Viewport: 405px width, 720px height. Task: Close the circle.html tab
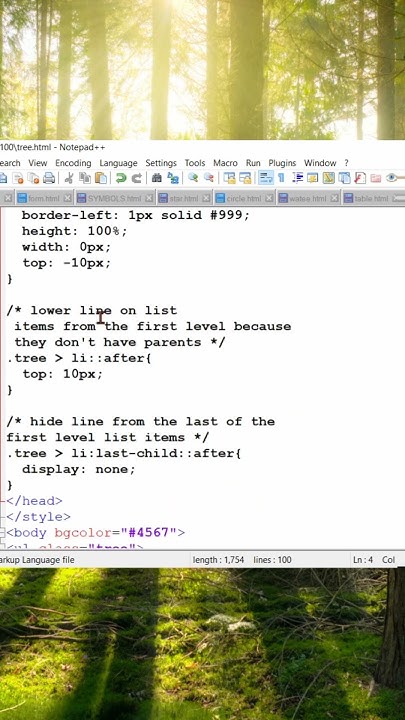point(270,198)
